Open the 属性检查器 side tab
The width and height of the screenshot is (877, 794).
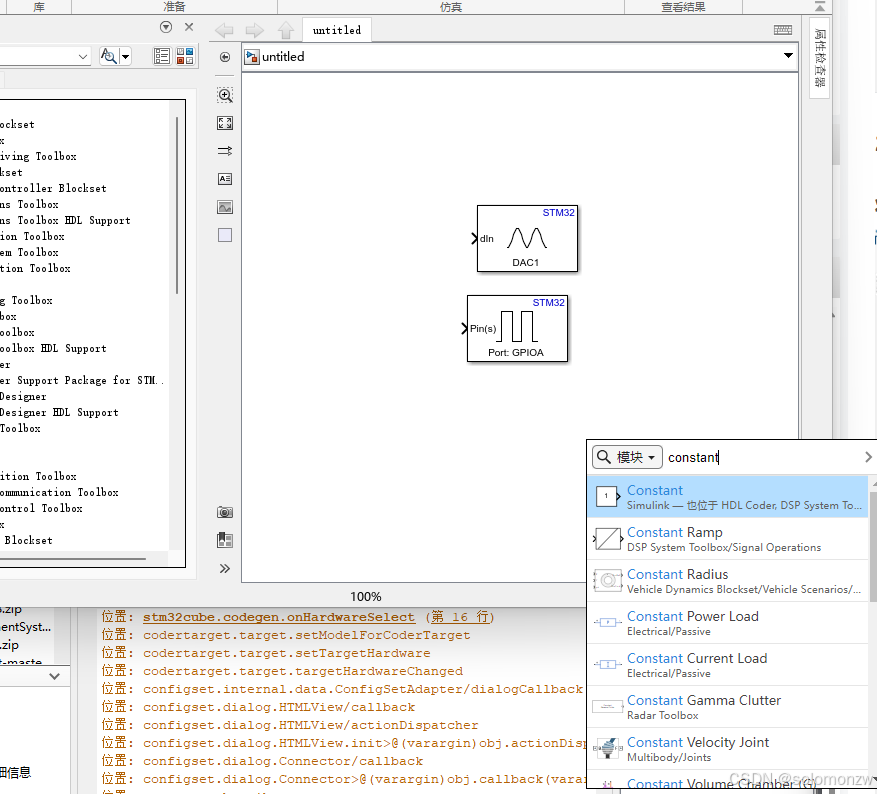tap(819, 58)
